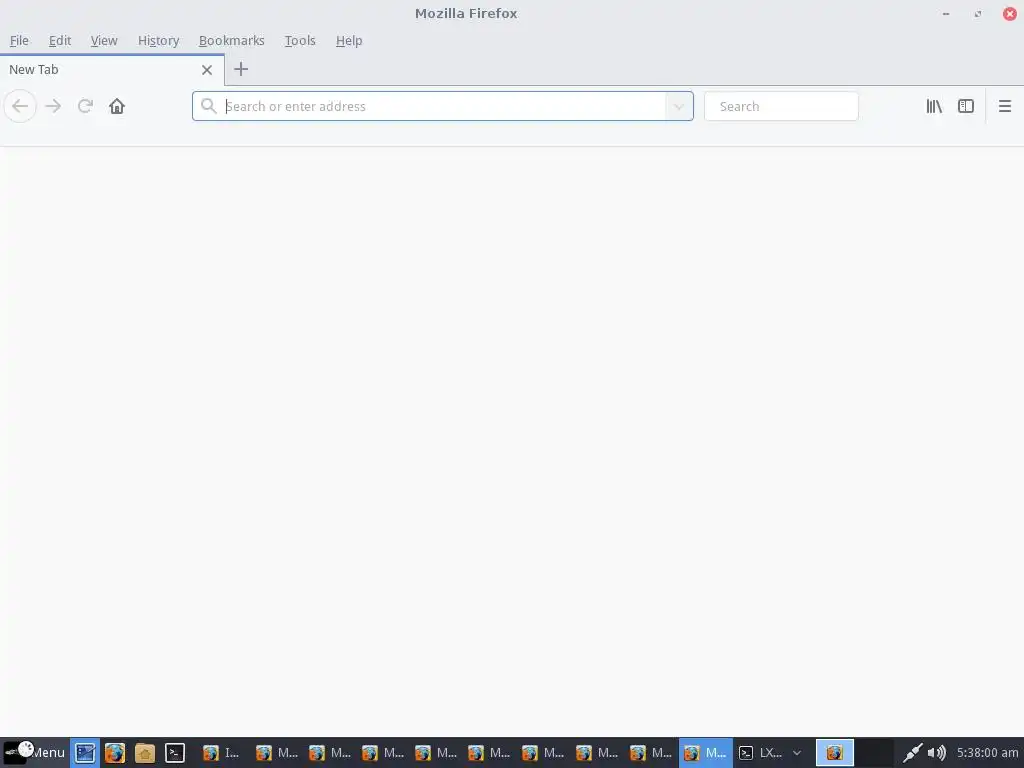Close the New Tab tab
The width and height of the screenshot is (1024, 768).
point(207,70)
